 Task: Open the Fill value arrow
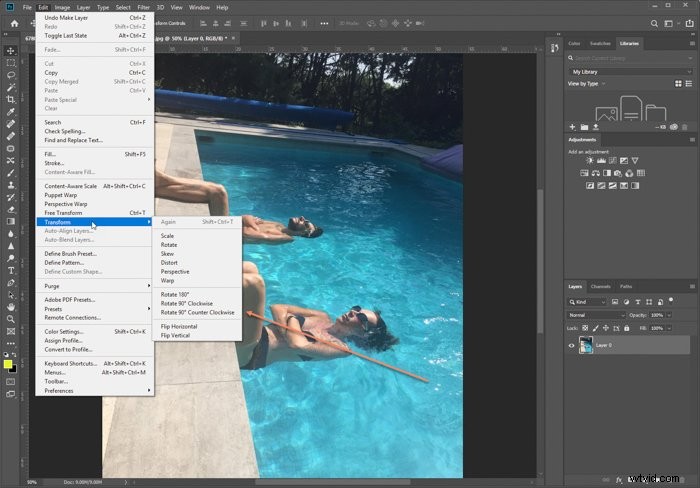(x=669, y=328)
